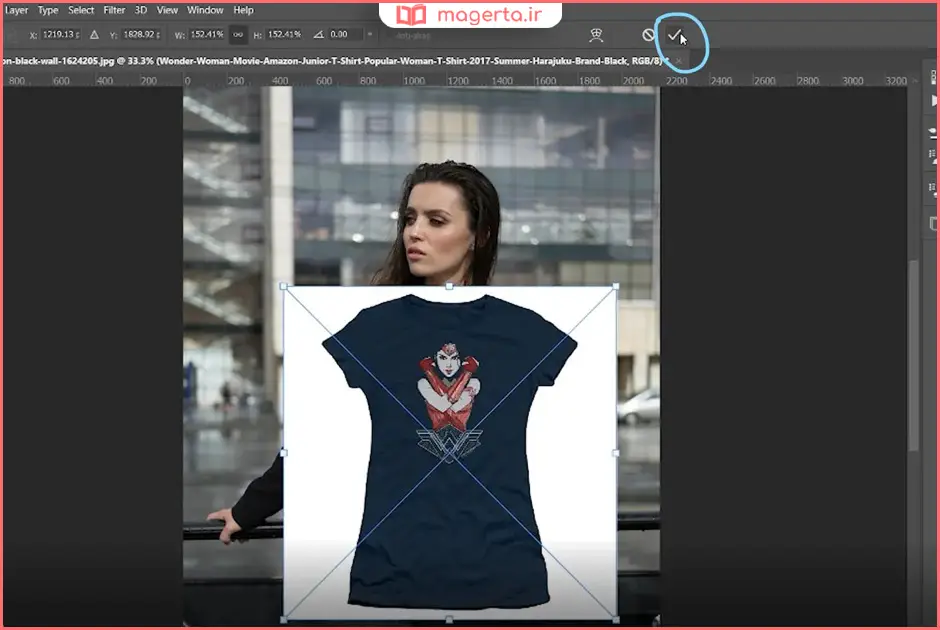This screenshot has height=630, width=940.
Task: Commit the transform with the checkmark
Action: click(674, 35)
